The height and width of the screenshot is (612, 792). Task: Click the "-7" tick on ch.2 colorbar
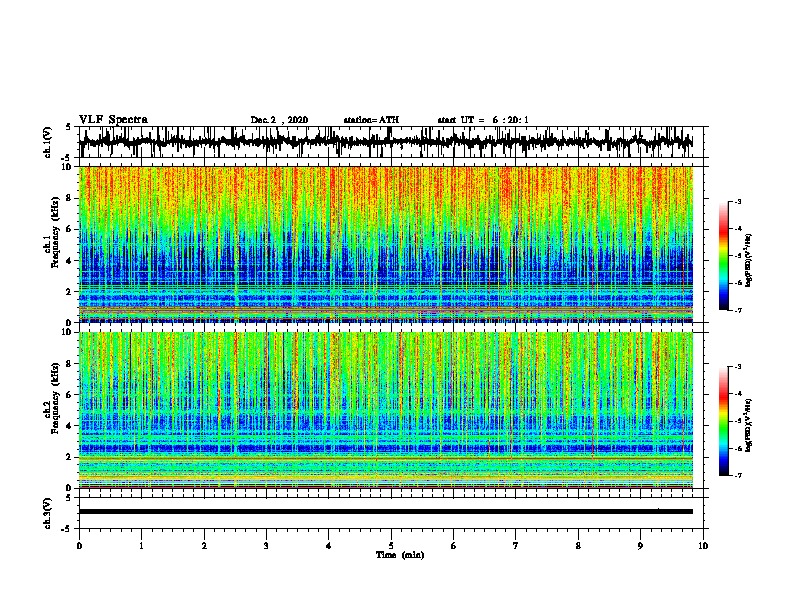pyautogui.click(x=738, y=475)
